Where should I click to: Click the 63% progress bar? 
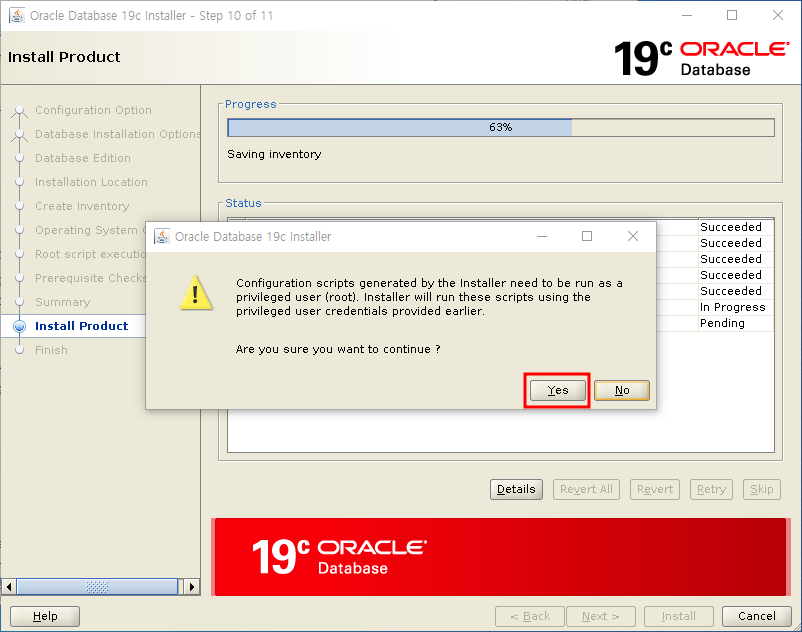point(501,127)
